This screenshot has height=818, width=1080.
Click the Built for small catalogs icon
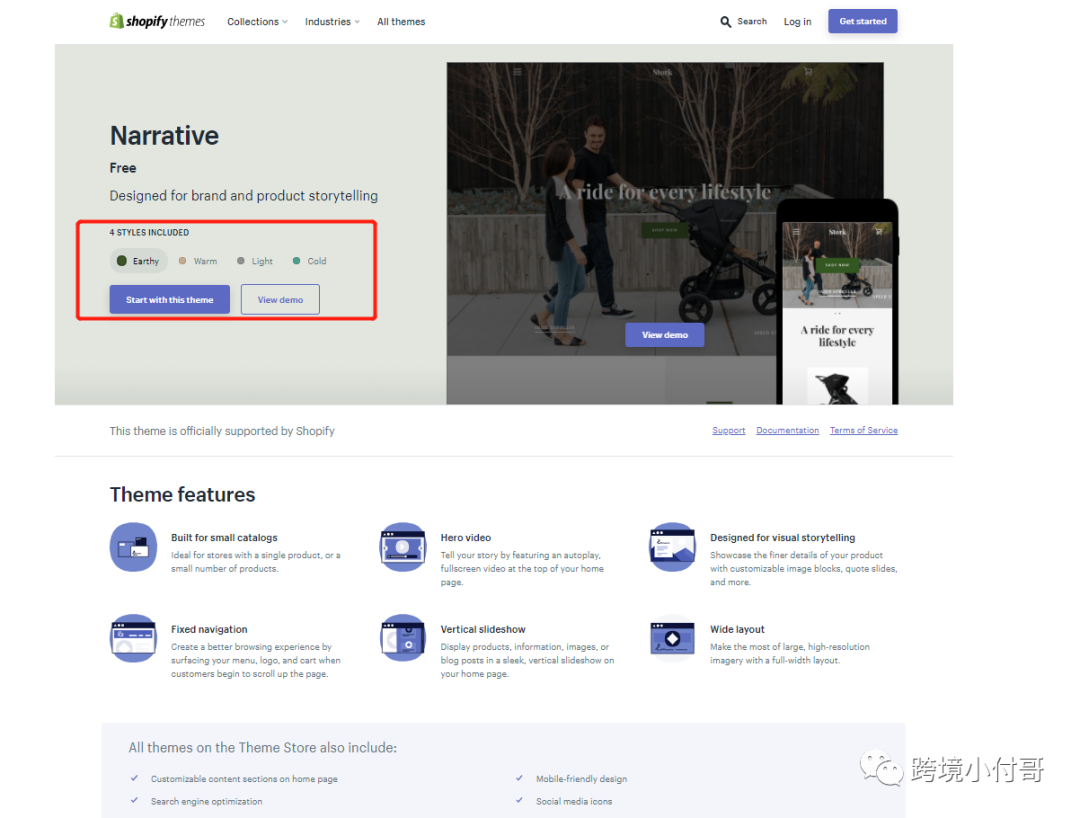134,547
